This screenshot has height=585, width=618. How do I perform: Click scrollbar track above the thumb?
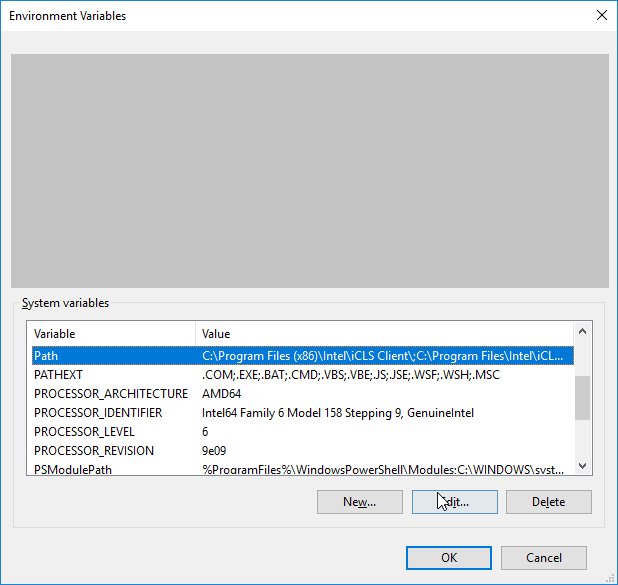(583, 358)
